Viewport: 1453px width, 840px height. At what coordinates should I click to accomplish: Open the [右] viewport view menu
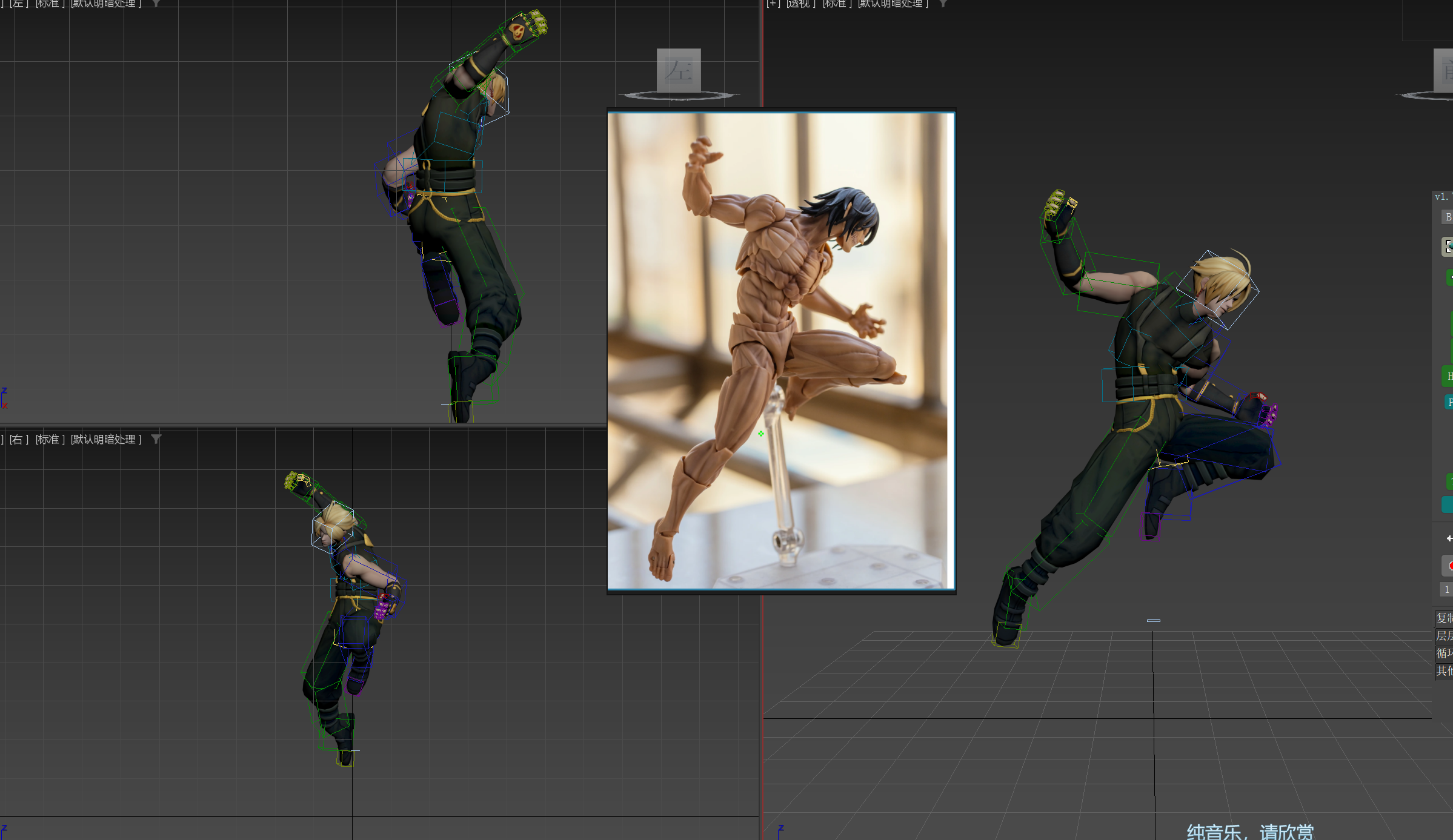tap(19, 439)
